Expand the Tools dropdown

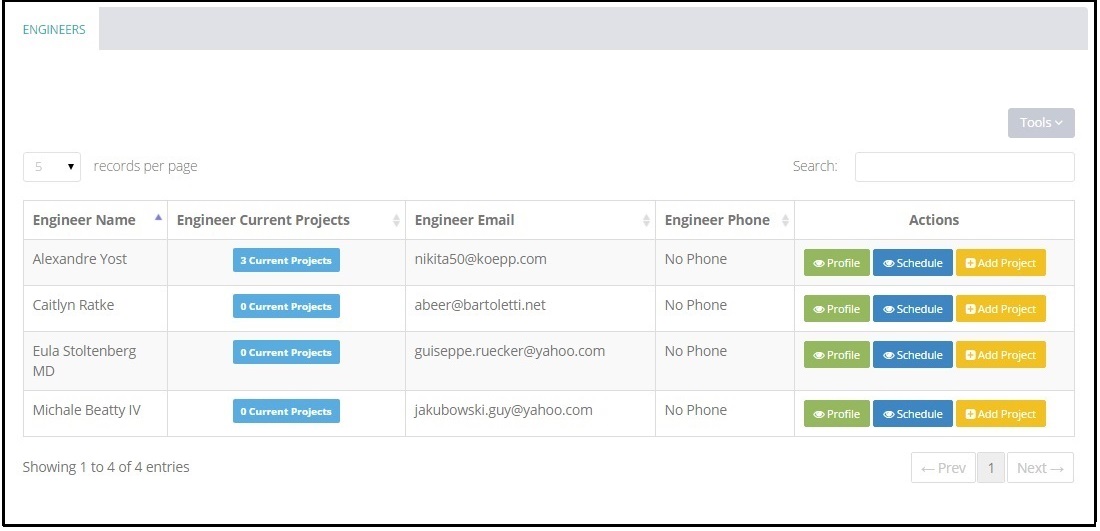pyautogui.click(x=1040, y=123)
